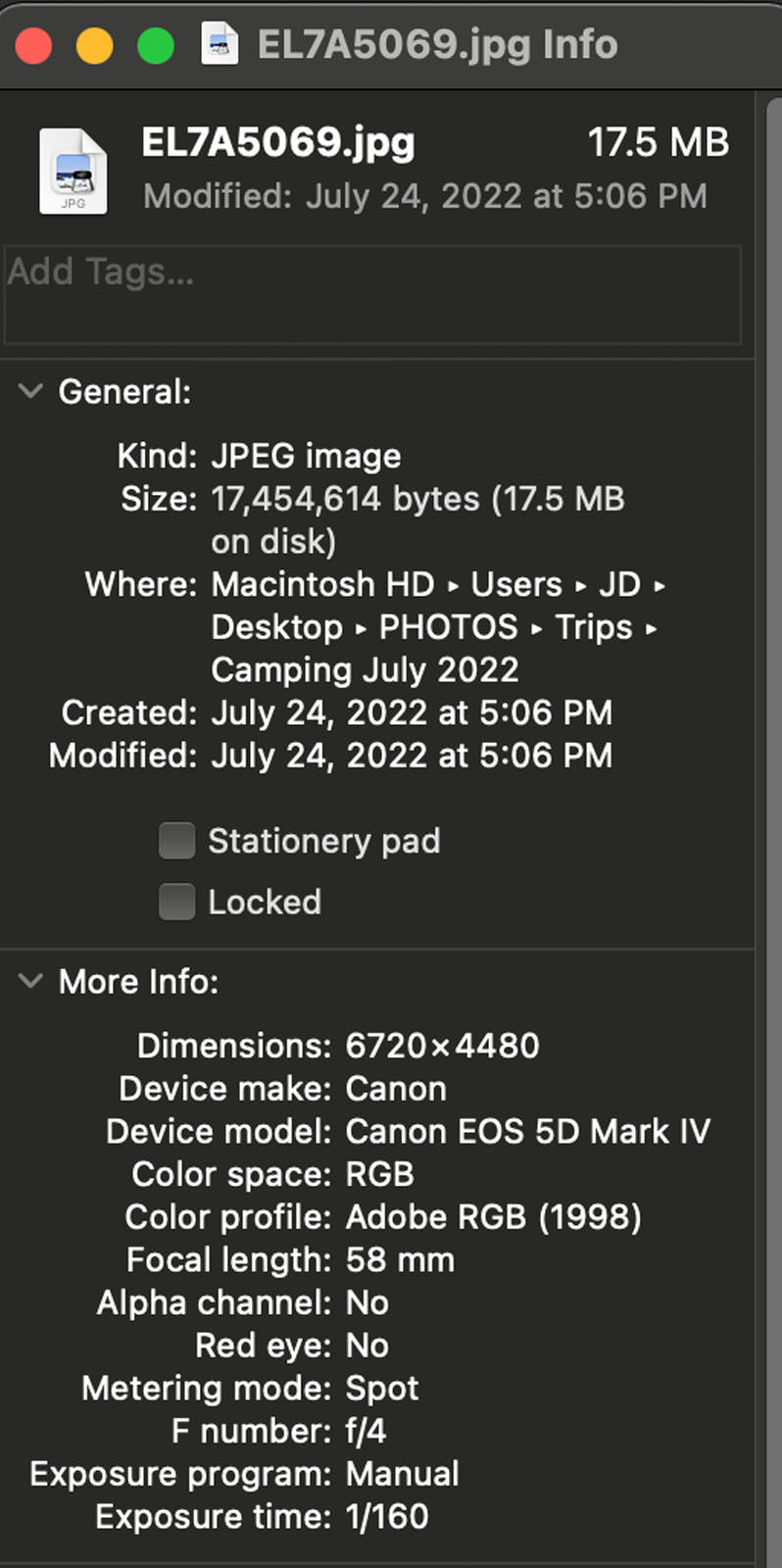Click the Adobe RGB (1998) color profile value
782x1568 pixels.
pyautogui.click(x=494, y=1217)
